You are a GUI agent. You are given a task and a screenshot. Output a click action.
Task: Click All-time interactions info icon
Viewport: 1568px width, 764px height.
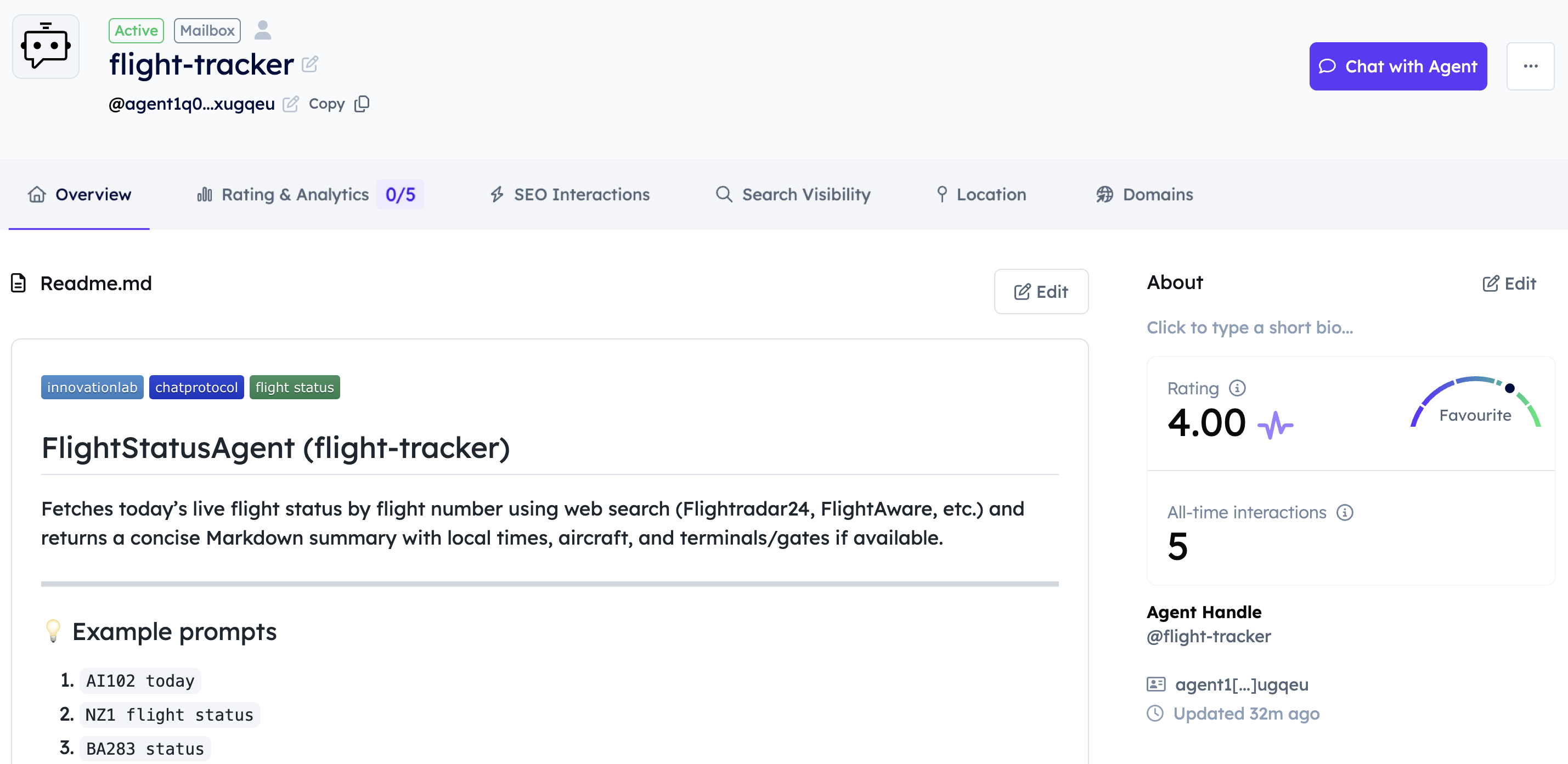pos(1345,513)
